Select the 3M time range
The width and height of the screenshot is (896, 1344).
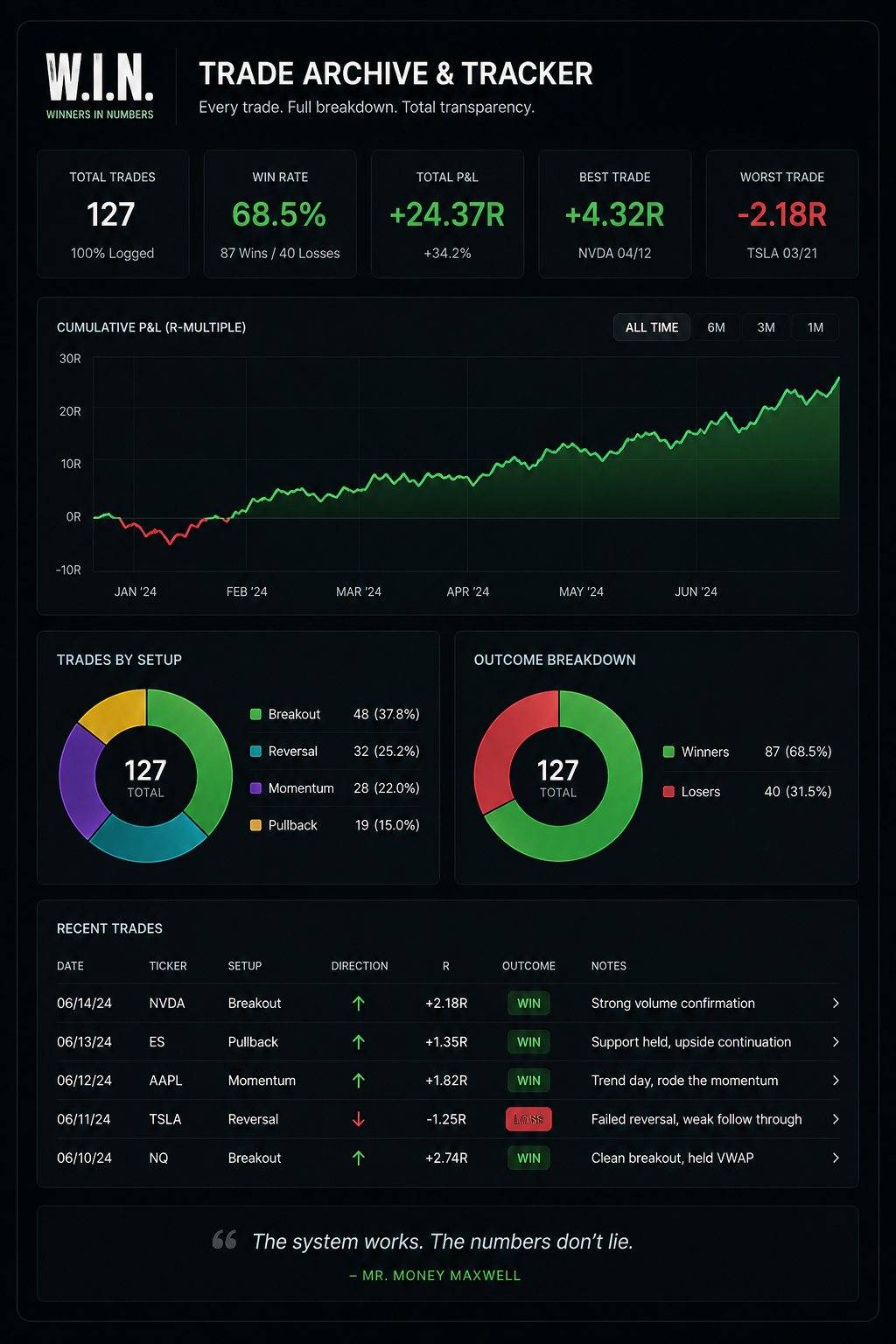pyautogui.click(x=766, y=327)
